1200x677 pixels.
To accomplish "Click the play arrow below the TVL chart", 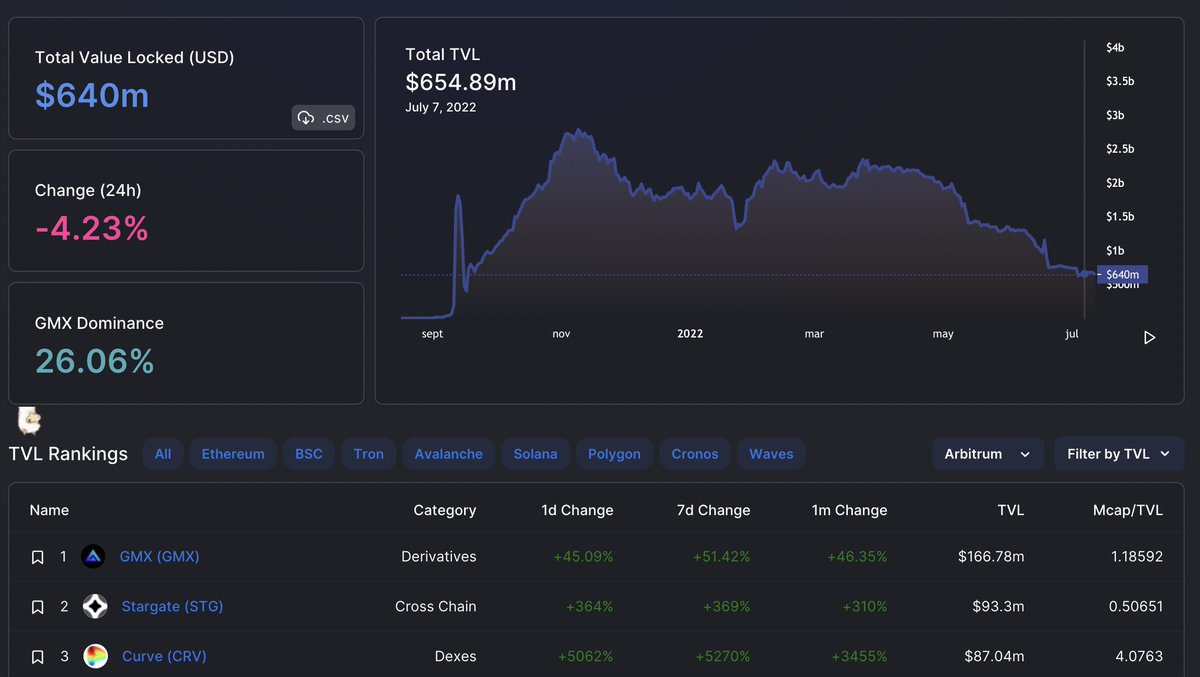I will coord(1149,337).
